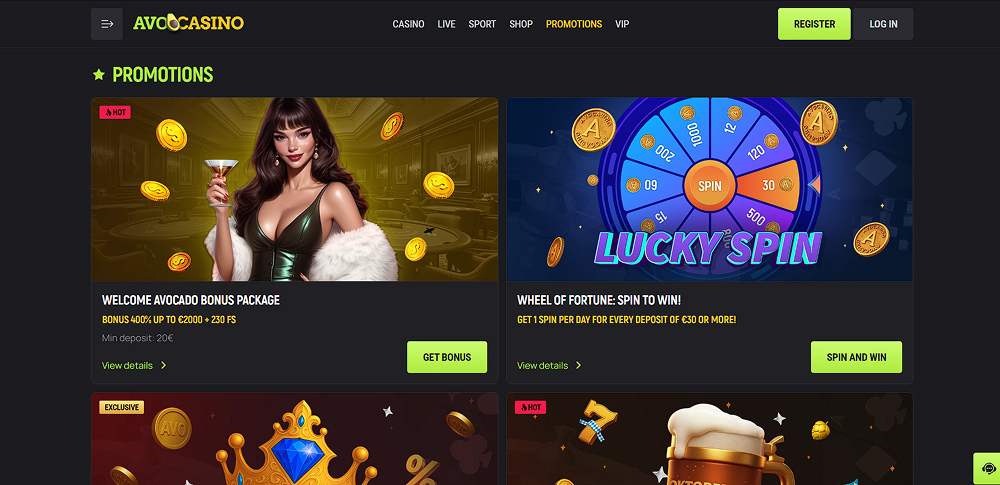The image size is (1000, 485).
Task: Click the Register button
Action: pos(814,24)
